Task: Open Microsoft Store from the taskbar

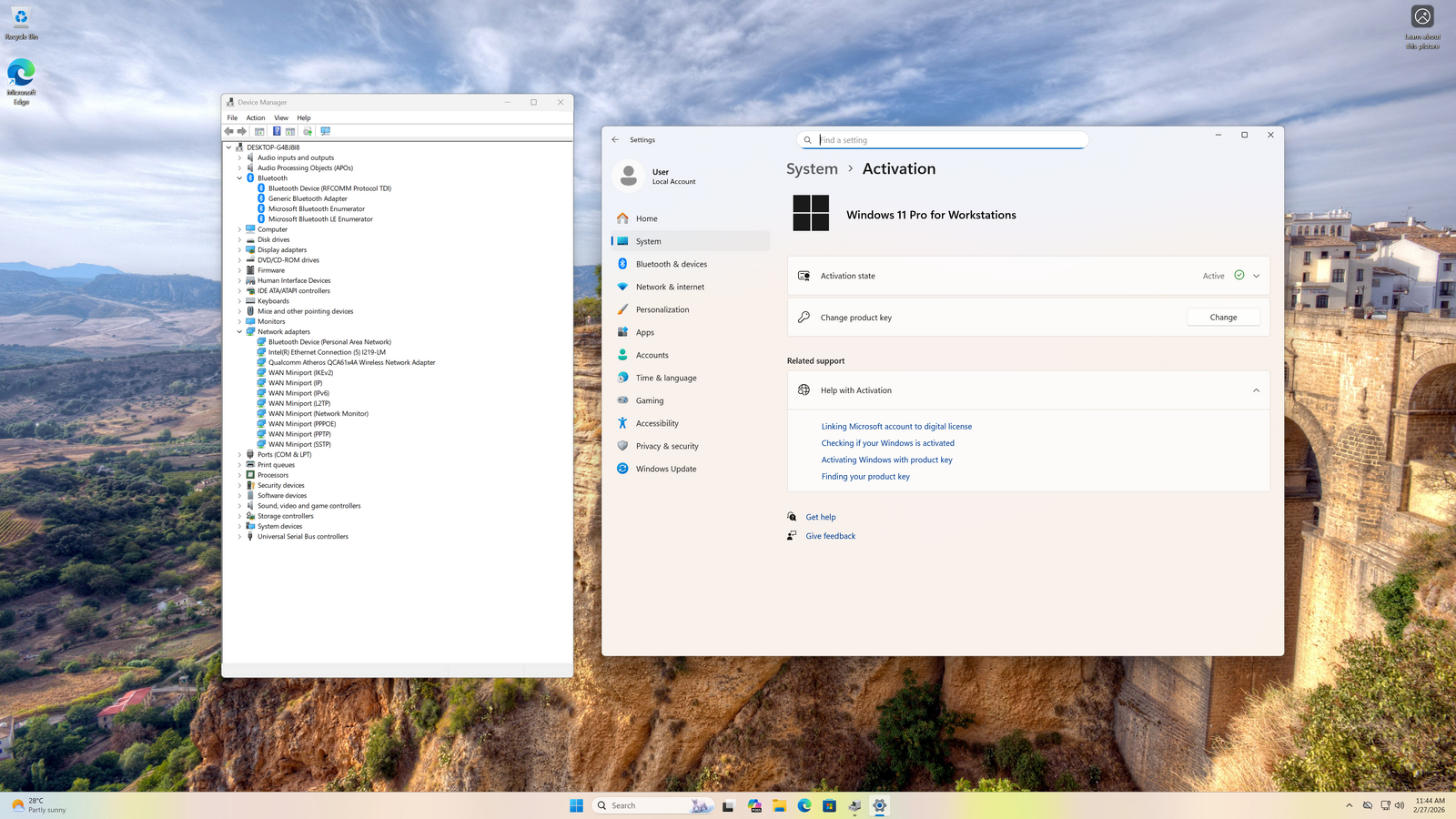Action: coord(829,805)
